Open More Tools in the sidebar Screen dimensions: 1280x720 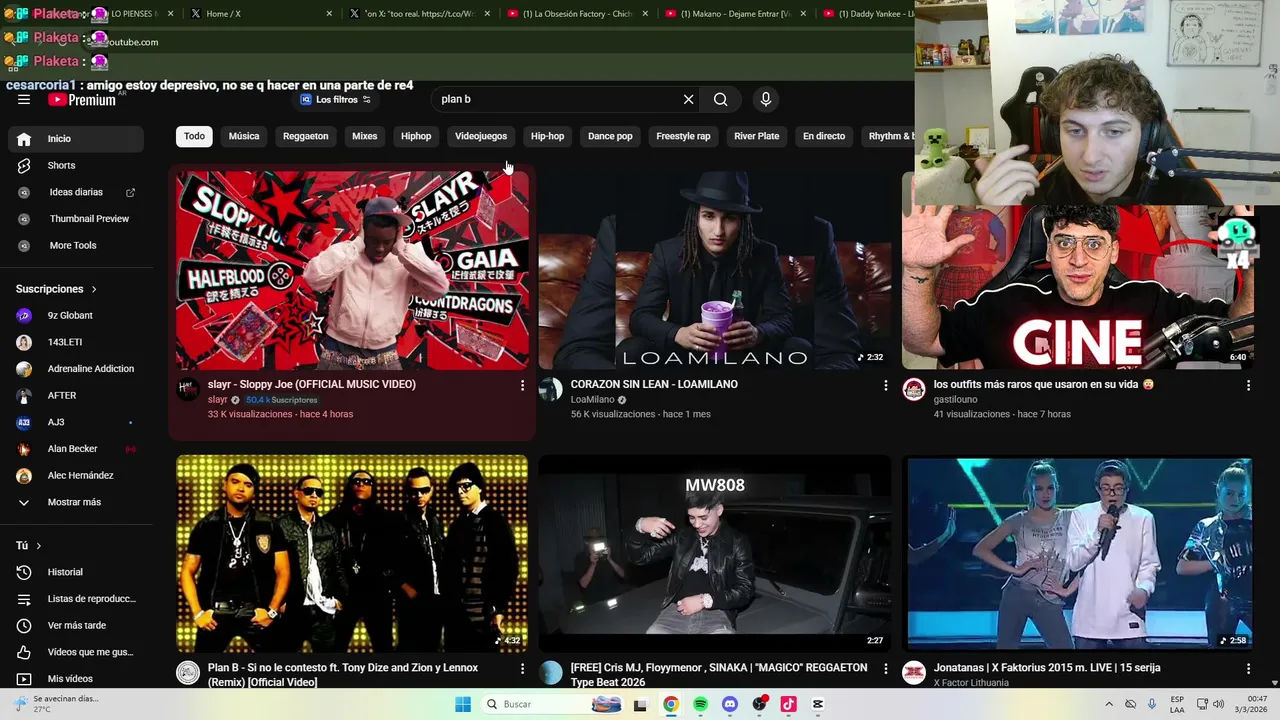pos(76,245)
